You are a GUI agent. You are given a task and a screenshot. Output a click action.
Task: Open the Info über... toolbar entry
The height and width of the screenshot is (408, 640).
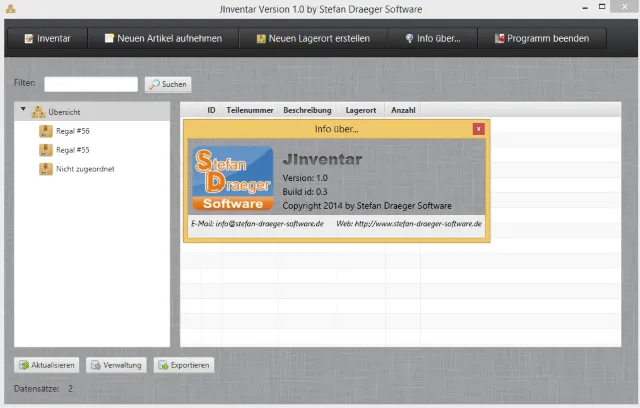431,39
